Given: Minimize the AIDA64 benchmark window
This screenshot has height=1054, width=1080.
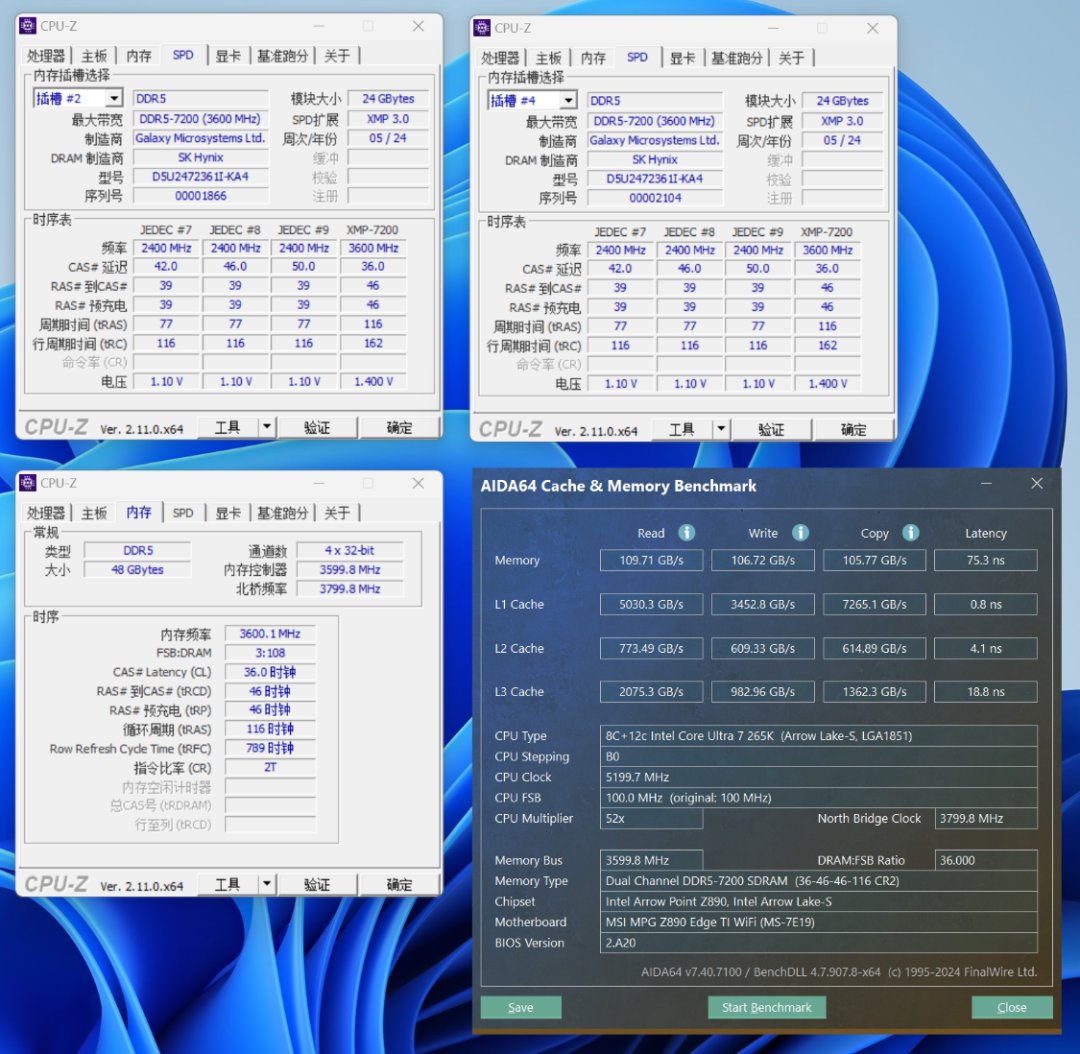Looking at the screenshot, I should tap(986, 484).
